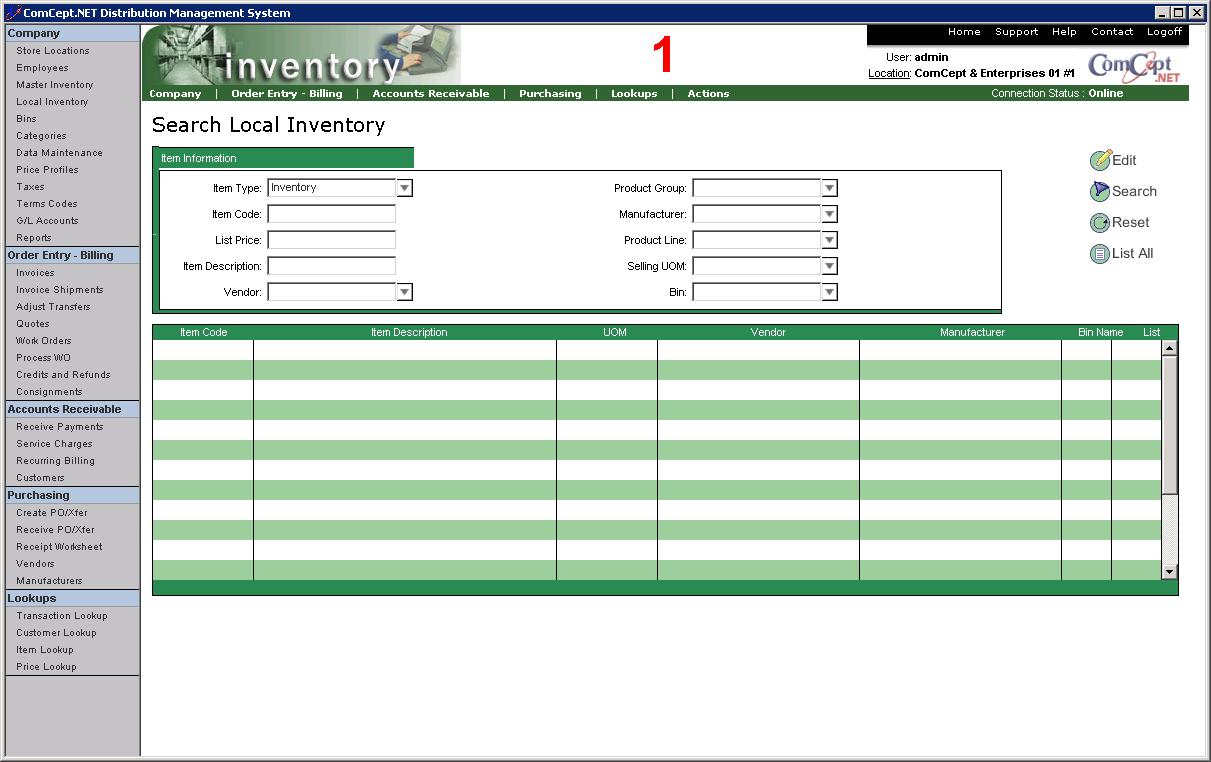Click the results table scroll down arrow
Image resolution: width=1211 pixels, height=762 pixels.
point(1170,572)
